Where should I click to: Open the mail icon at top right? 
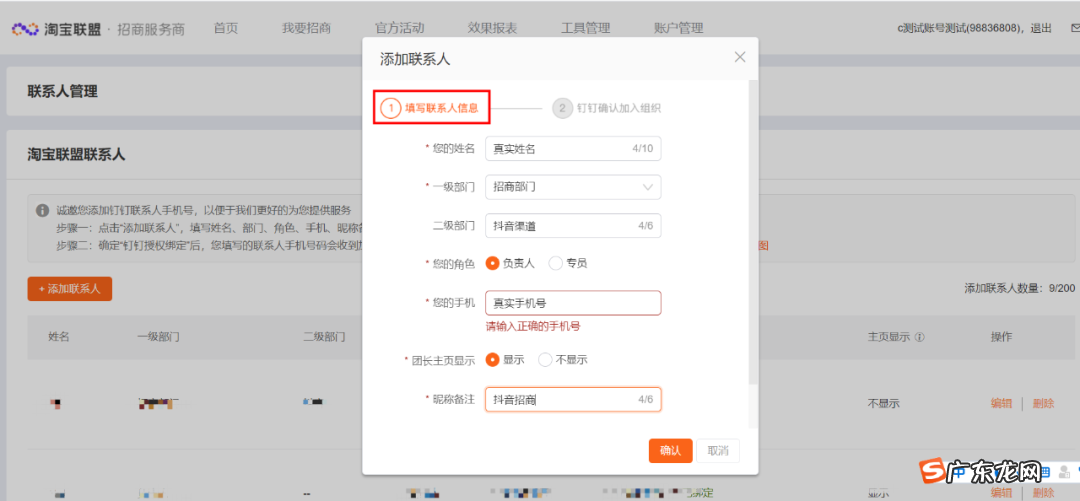(1074, 28)
